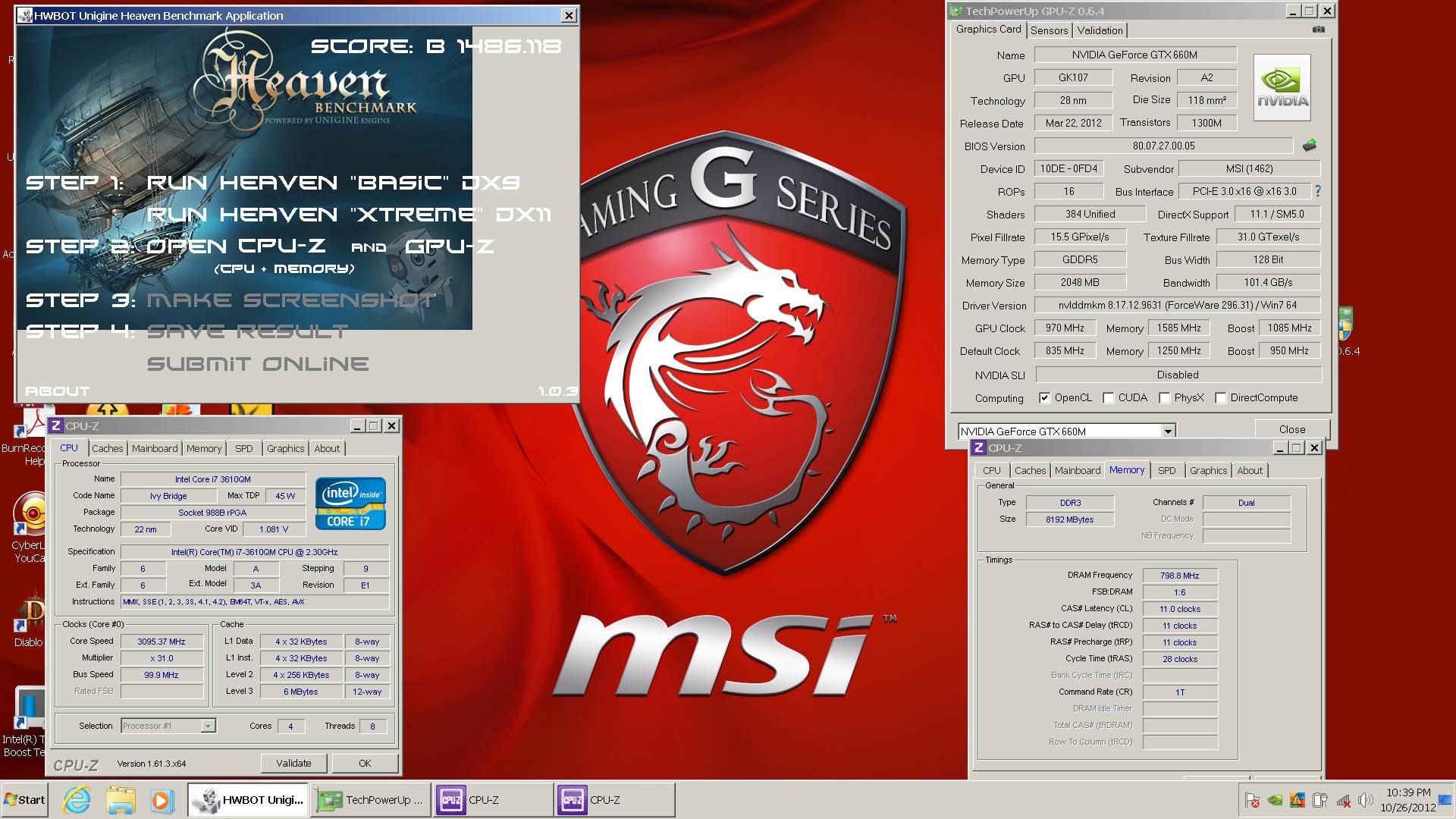
Task: Click the Windows Start button
Action: [x=24, y=800]
